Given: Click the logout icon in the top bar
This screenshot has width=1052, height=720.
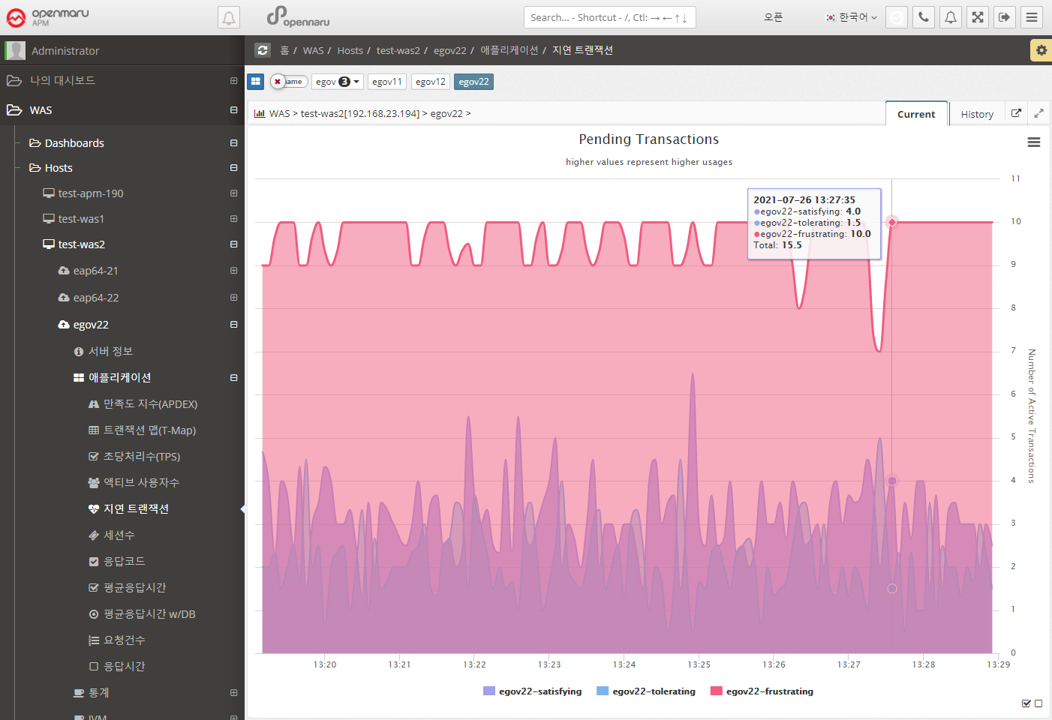Looking at the screenshot, I should pos(1004,17).
